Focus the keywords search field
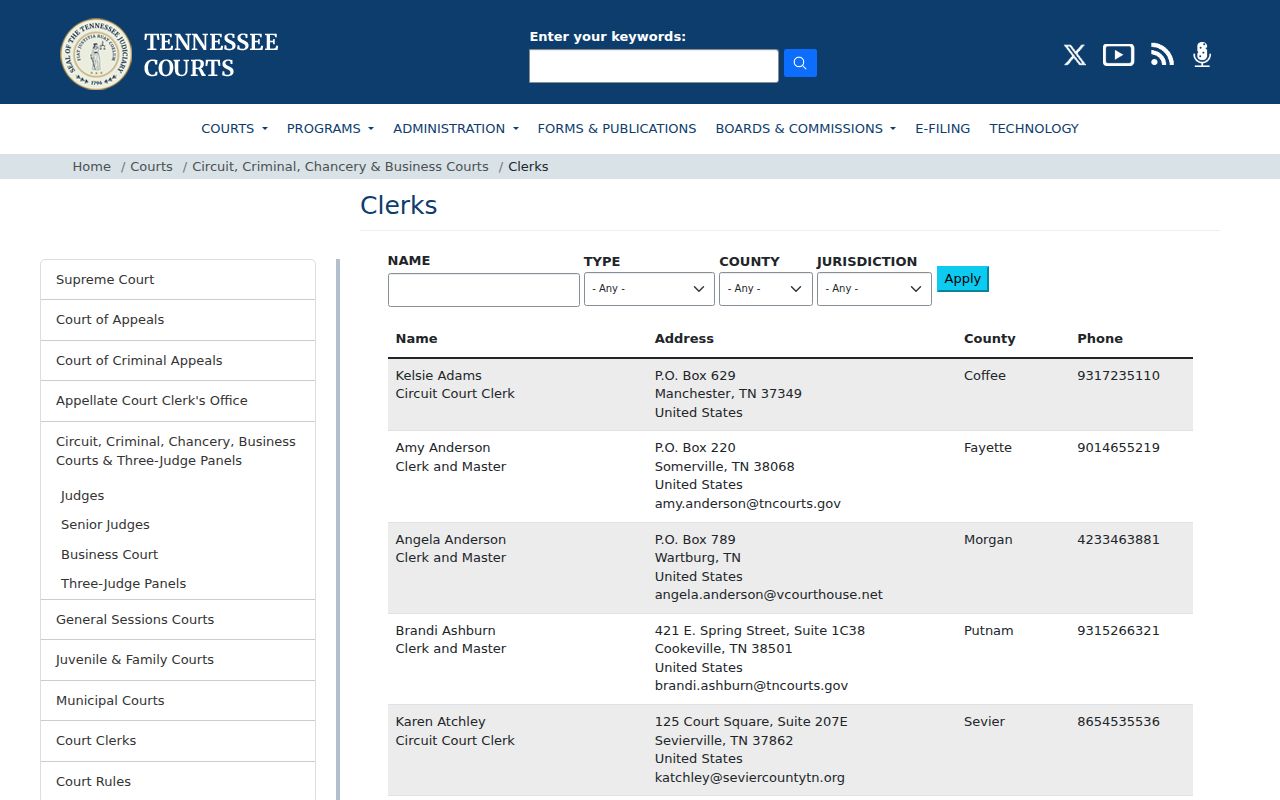The height and width of the screenshot is (800, 1280). tap(654, 66)
